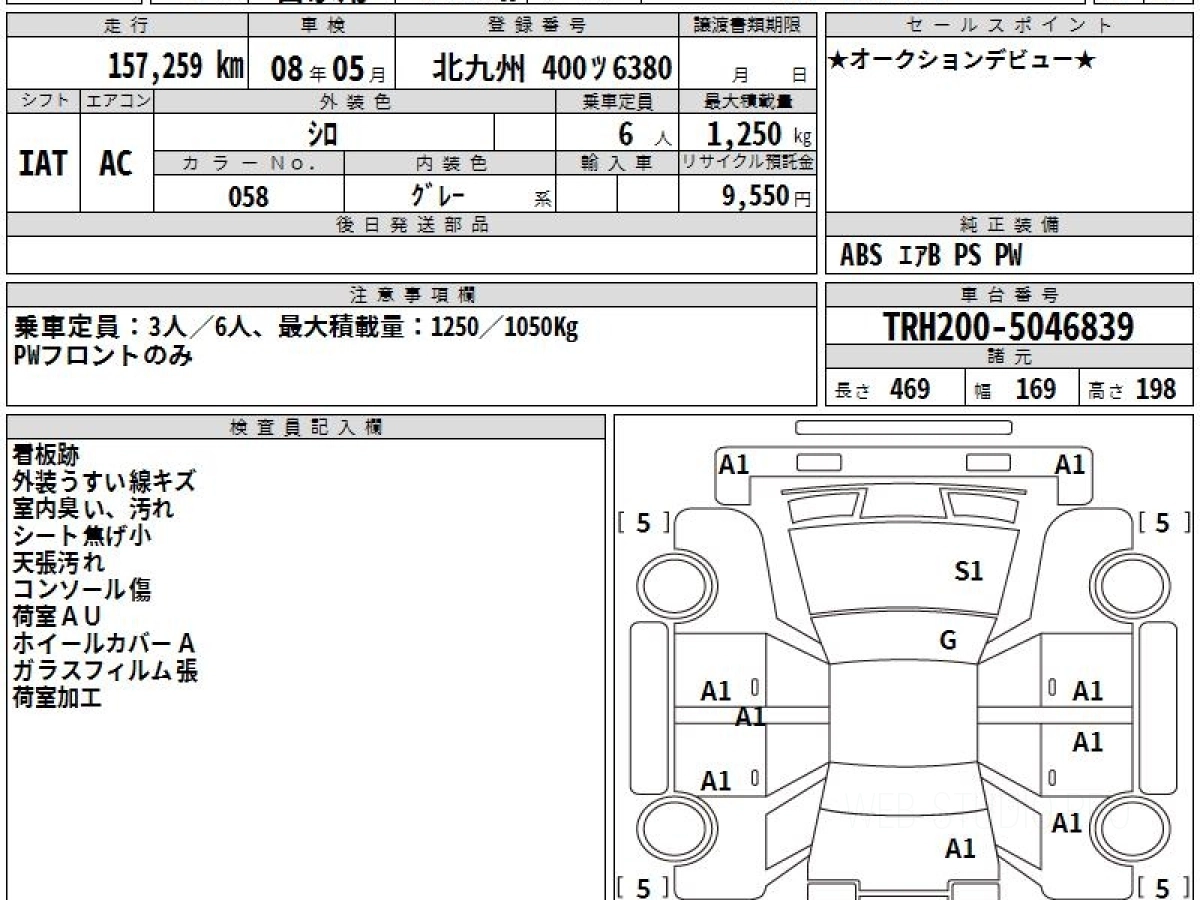Click the upper-left wheel circle in the diagram
1200x900 pixels.
click(668, 583)
